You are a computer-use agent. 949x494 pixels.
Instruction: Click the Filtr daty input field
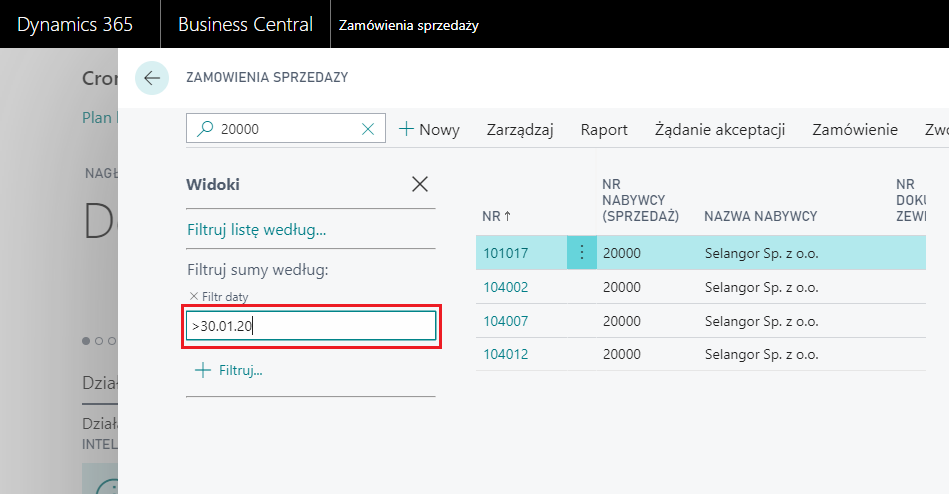pyautogui.click(x=311, y=326)
